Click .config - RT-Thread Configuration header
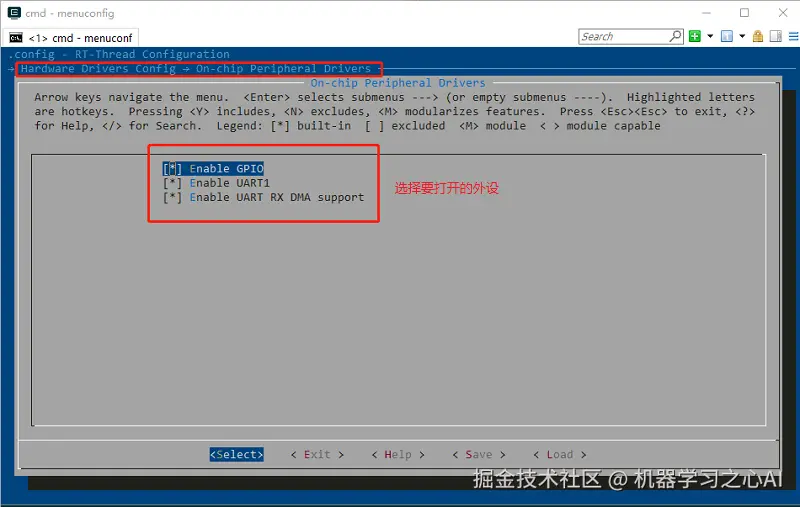The width and height of the screenshot is (800, 507). (x=119, y=54)
